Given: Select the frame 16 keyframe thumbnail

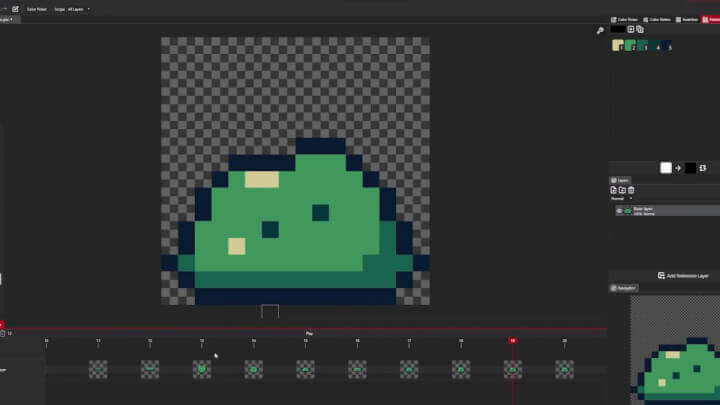Looking at the screenshot, I should 357,370.
